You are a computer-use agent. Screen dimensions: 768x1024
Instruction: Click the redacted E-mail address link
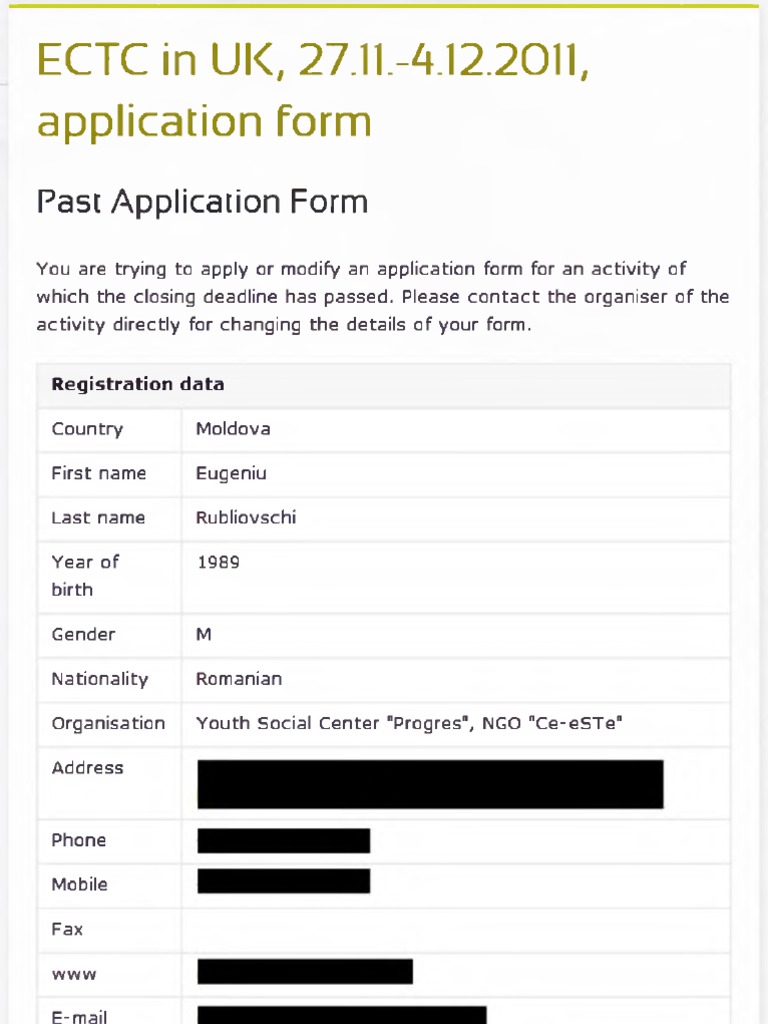click(x=342, y=1014)
